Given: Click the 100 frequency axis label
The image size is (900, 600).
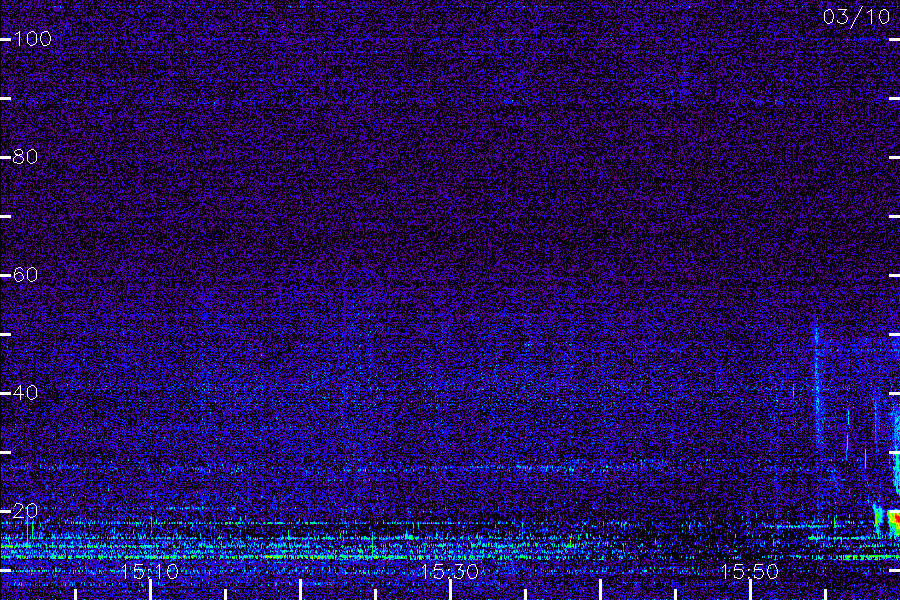Looking at the screenshot, I should (x=33, y=39).
